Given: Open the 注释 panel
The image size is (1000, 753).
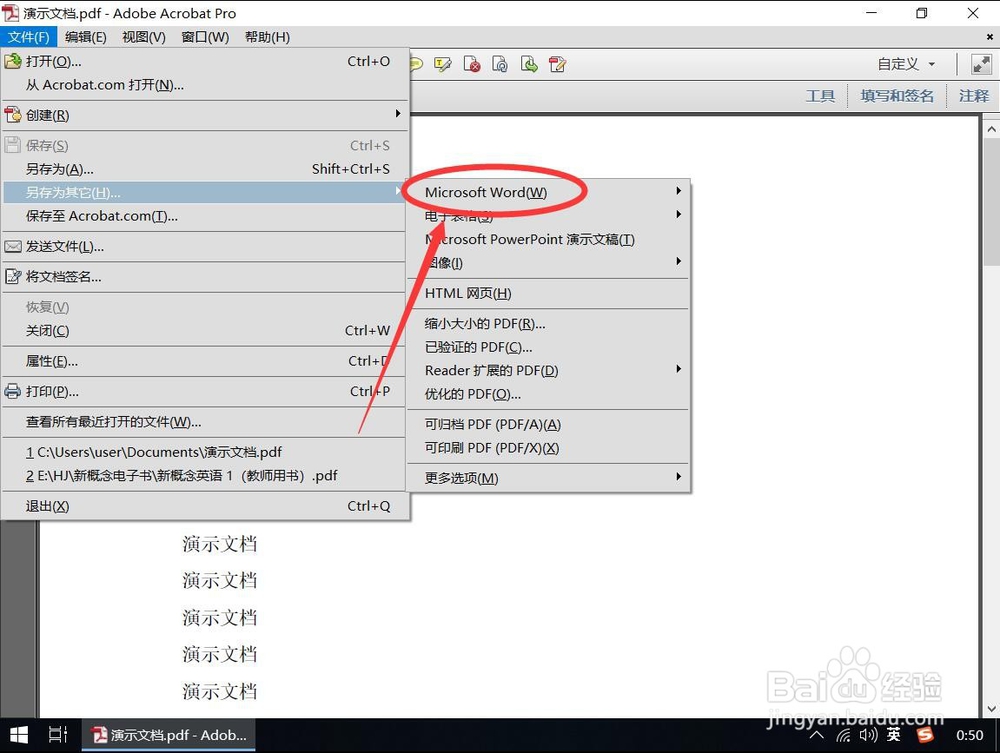Looking at the screenshot, I should point(974,95).
